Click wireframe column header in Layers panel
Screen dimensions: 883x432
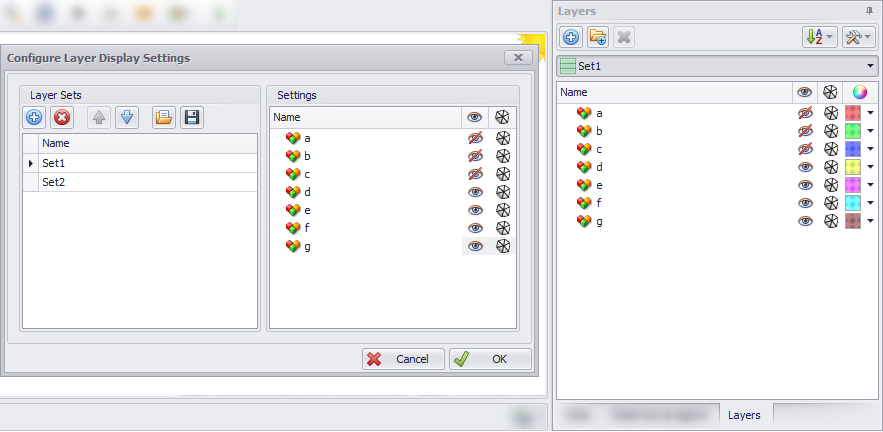(831, 92)
